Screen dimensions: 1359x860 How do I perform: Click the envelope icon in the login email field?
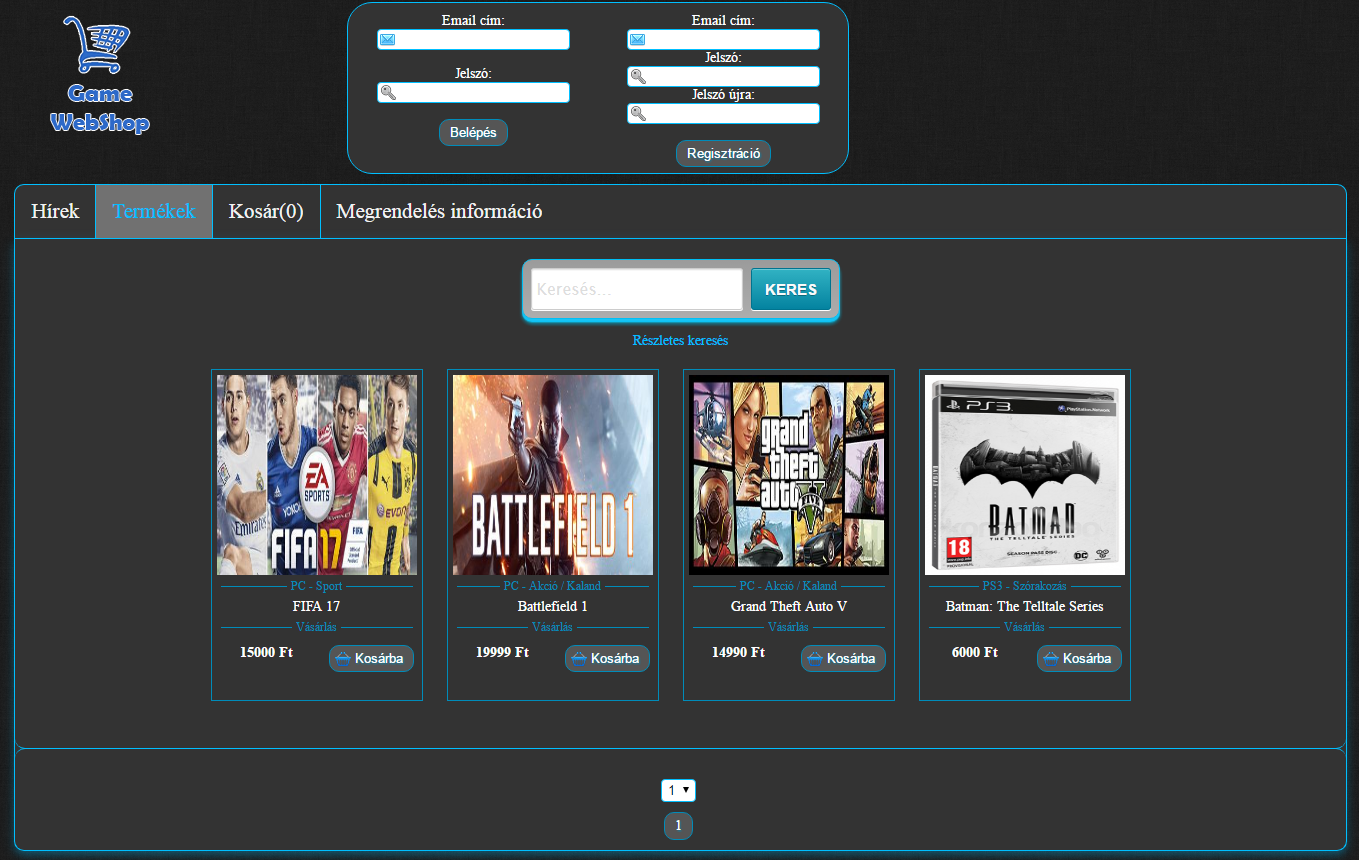(x=387, y=39)
